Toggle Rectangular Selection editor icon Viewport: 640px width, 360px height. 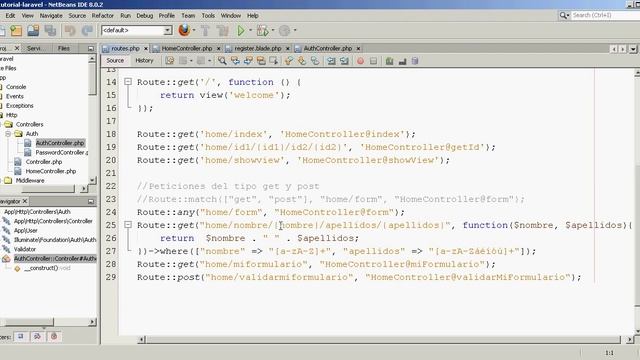[x=273, y=61]
